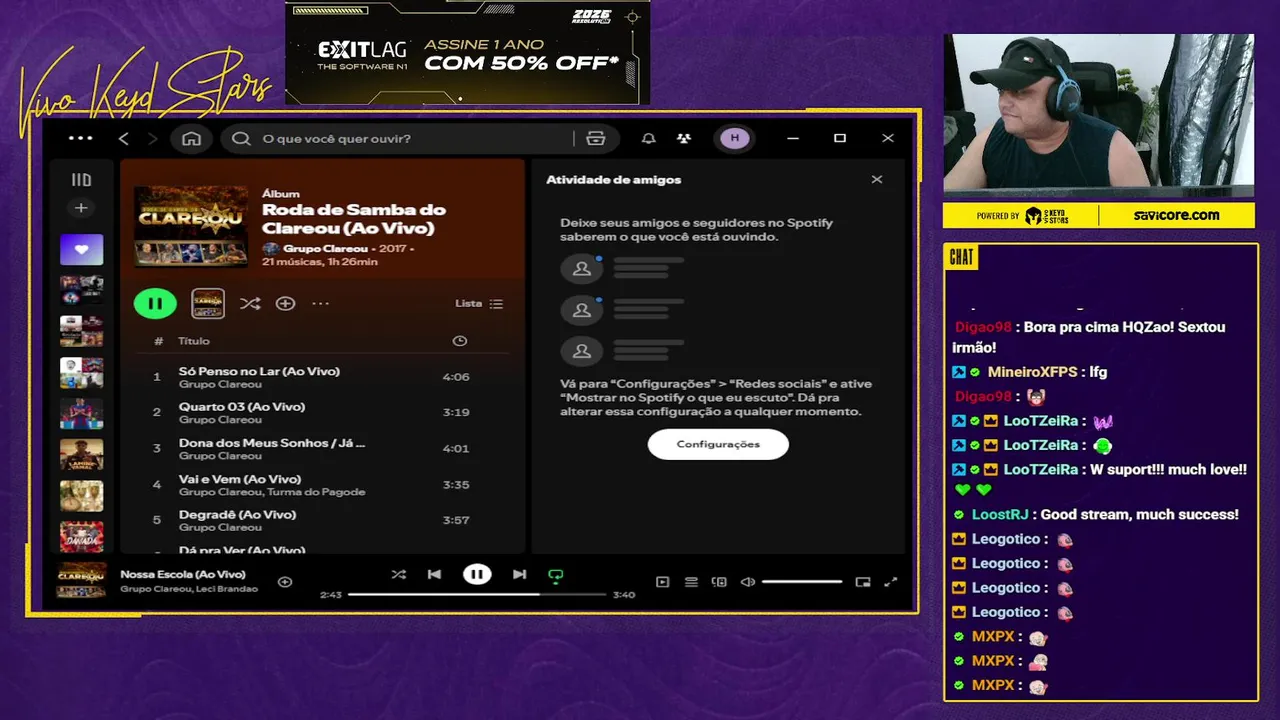1280x720 pixels.
Task: Click the magnifier search icon
Action: [241, 139]
